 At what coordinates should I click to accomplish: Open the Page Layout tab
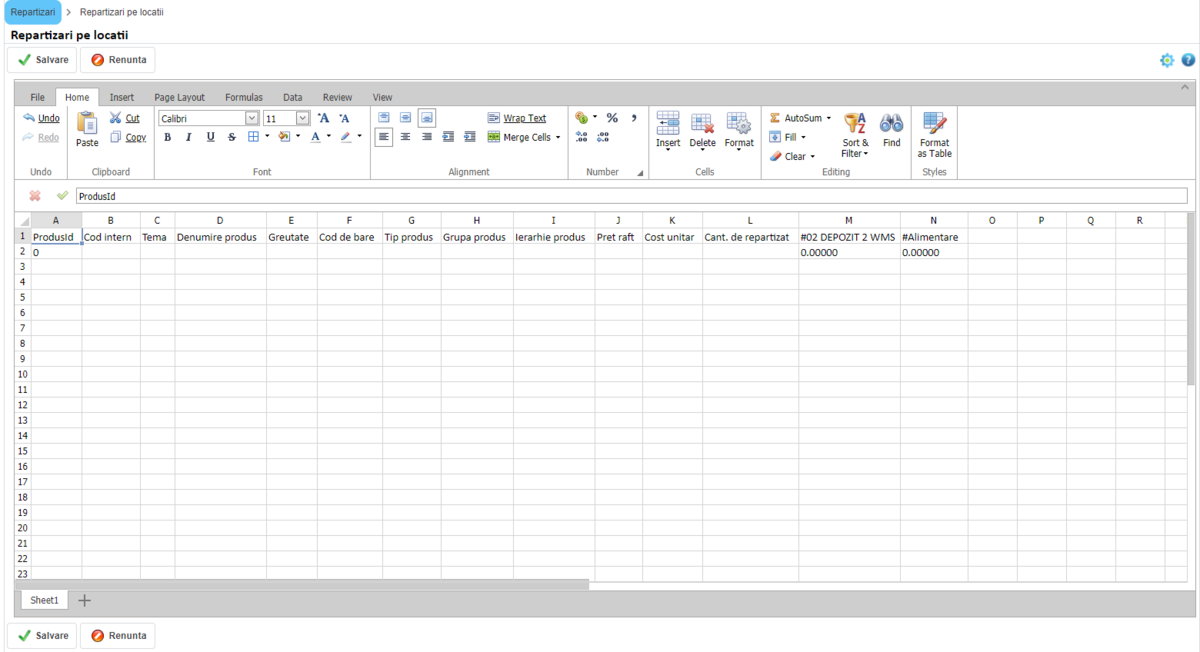pyautogui.click(x=179, y=97)
